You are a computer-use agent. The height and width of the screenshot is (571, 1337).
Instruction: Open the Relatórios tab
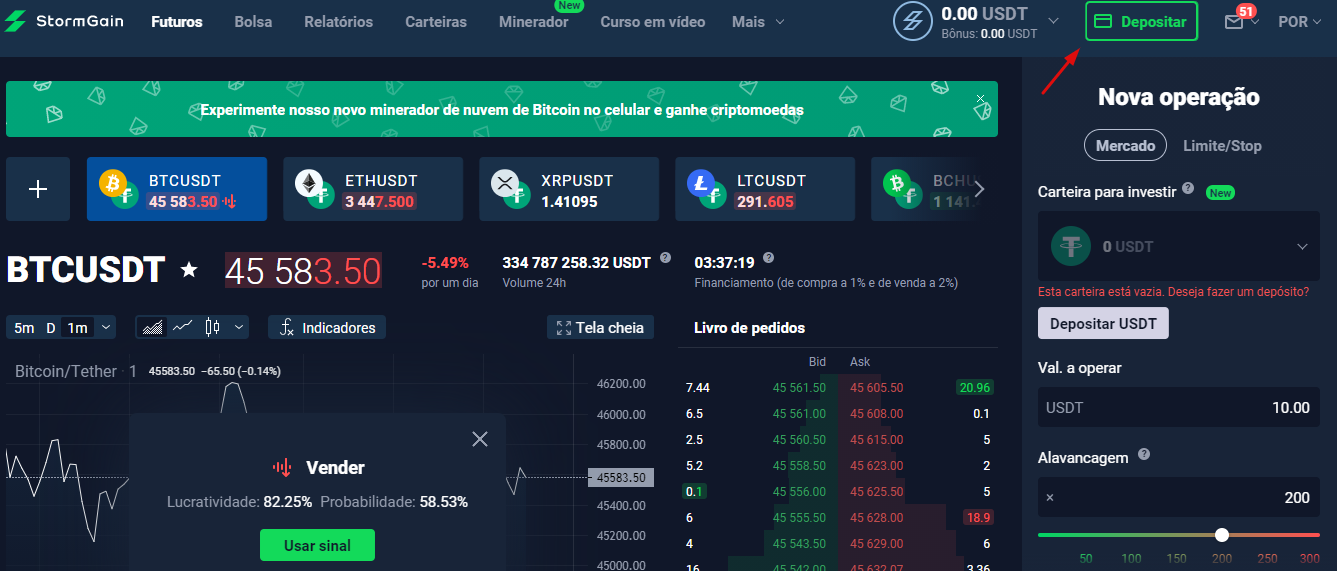coord(339,21)
